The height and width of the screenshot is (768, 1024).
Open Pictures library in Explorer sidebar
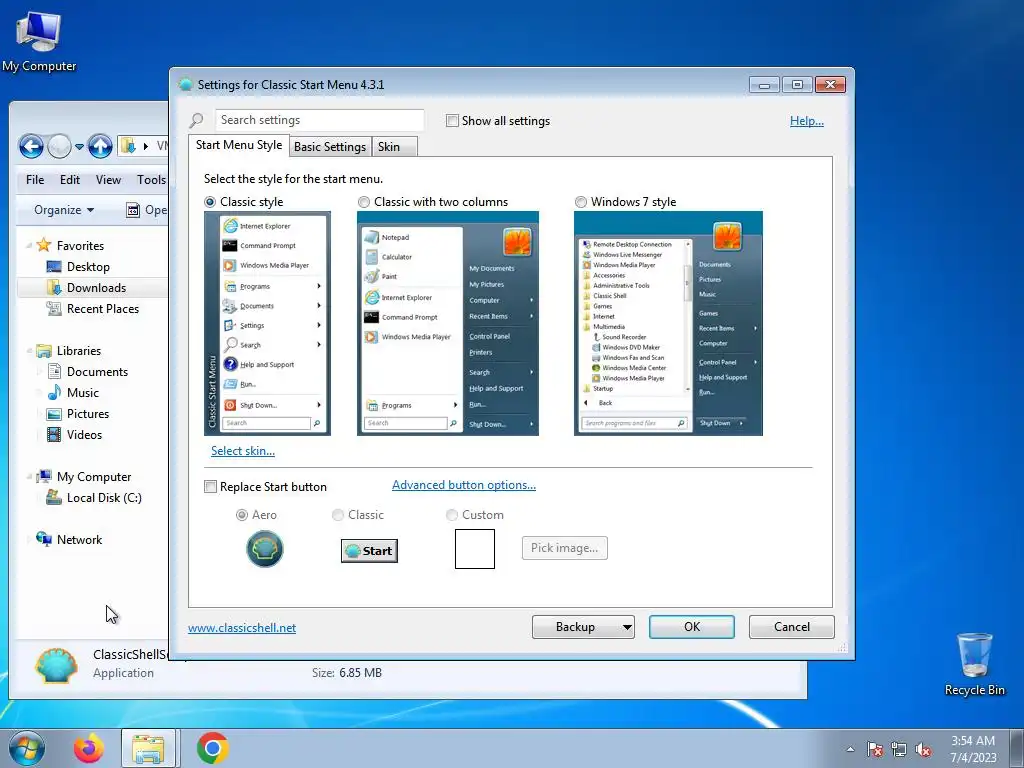88,413
